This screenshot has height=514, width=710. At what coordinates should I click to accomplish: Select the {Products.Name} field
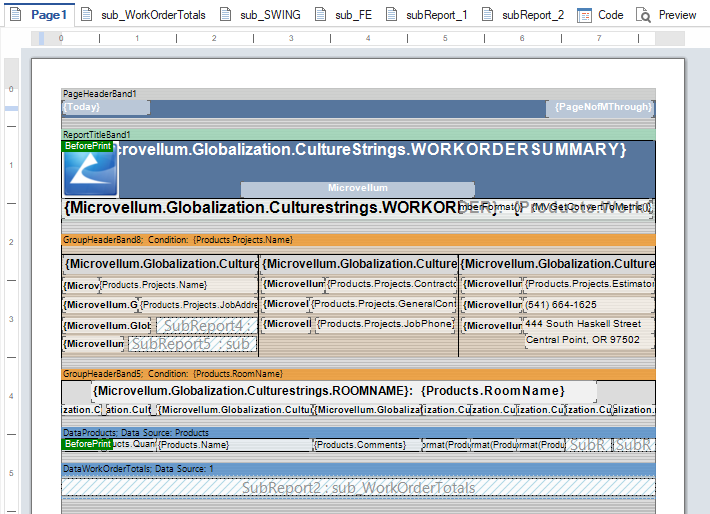coord(234,445)
